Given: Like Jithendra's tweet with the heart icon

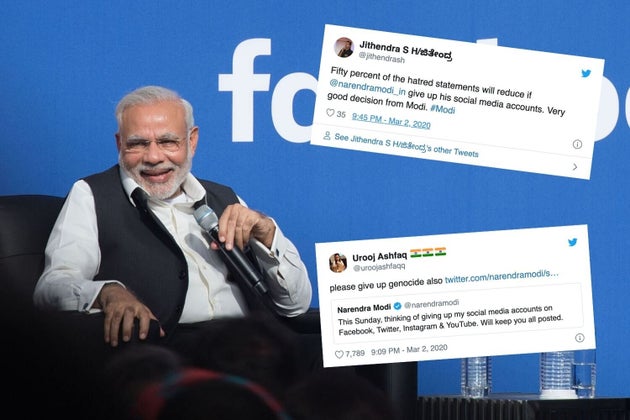Looking at the screenshot, I should click(330, 113).
